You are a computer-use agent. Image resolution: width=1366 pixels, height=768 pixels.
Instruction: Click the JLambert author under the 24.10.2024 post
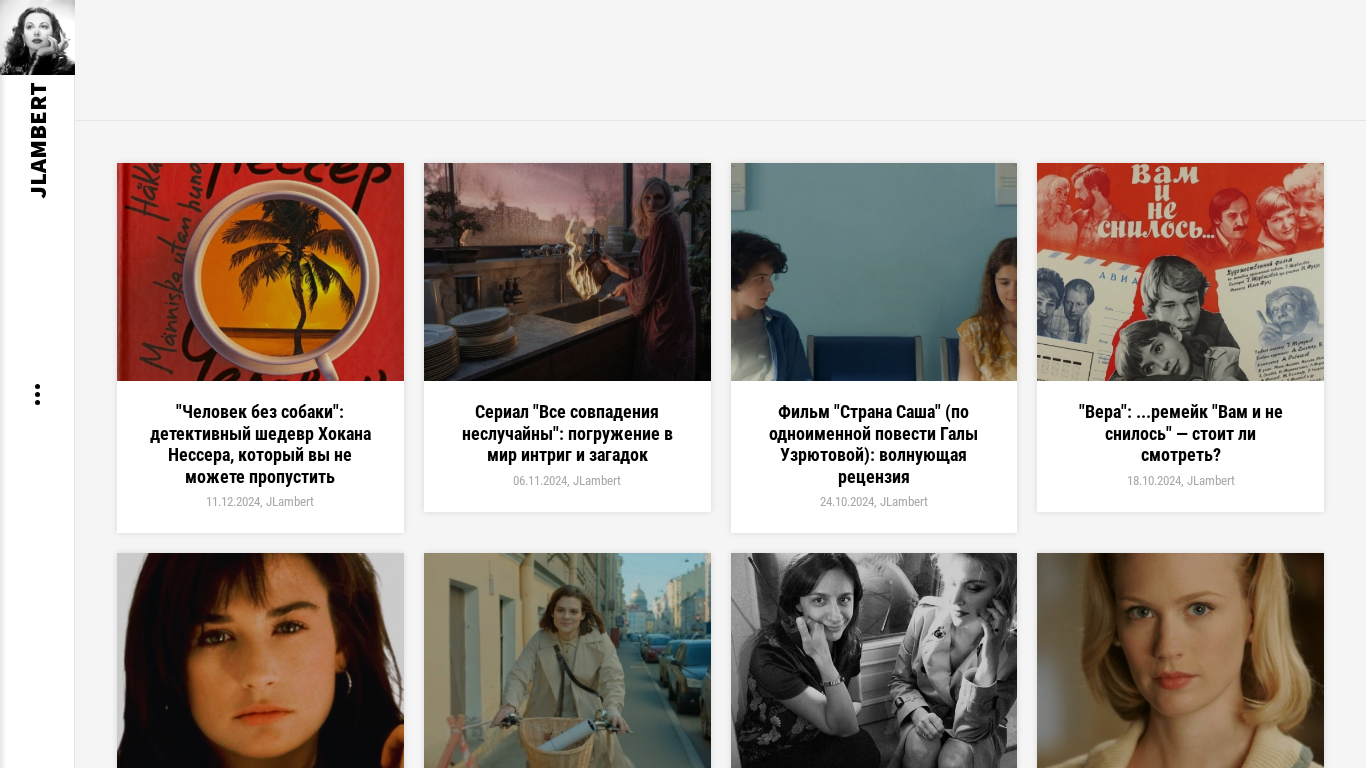pyautogui.click(x=904, y=502)
